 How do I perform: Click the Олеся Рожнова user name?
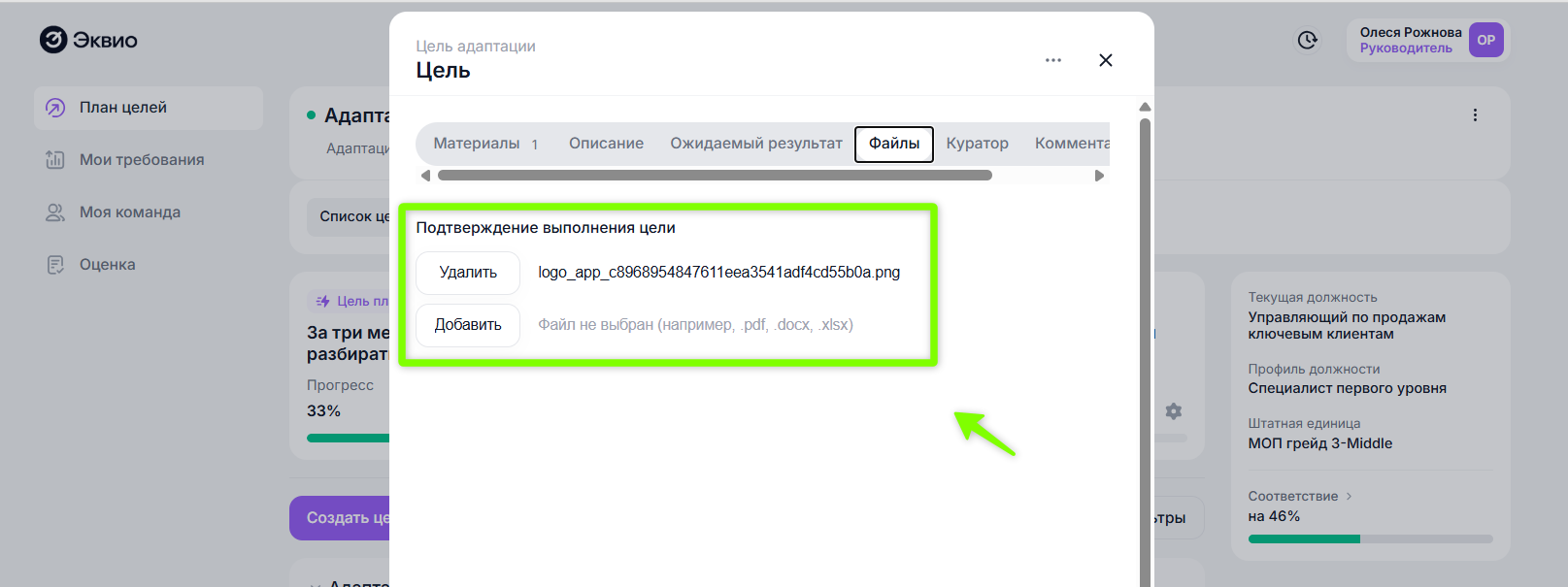(1411, 32)
